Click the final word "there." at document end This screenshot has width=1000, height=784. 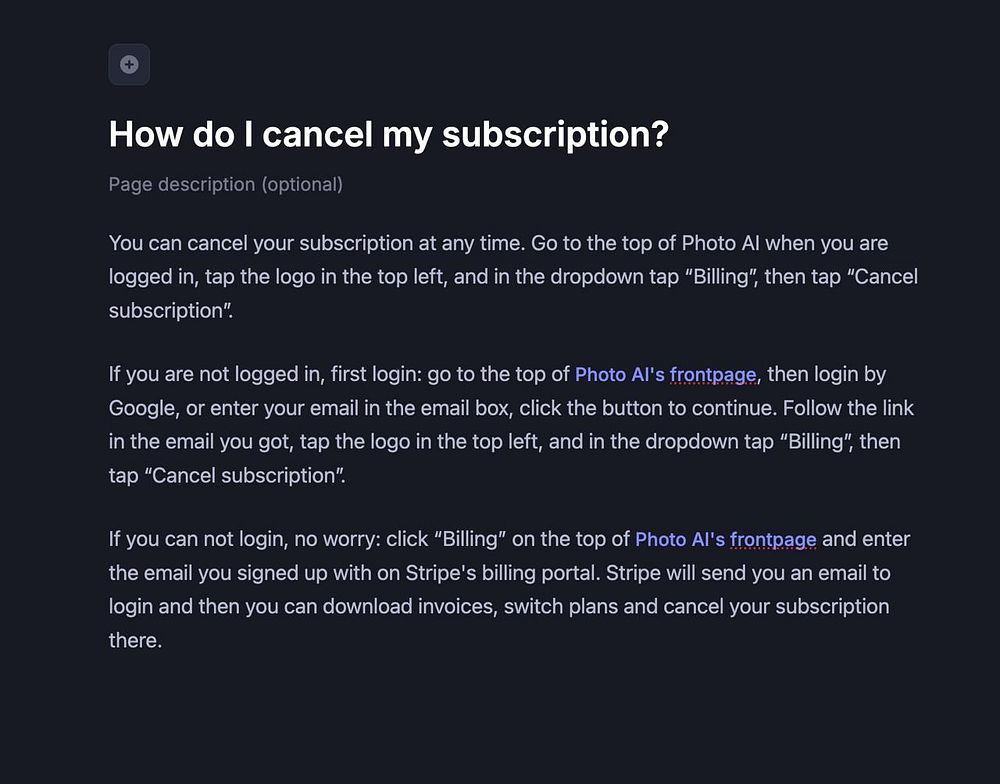[x=134, y=640]
